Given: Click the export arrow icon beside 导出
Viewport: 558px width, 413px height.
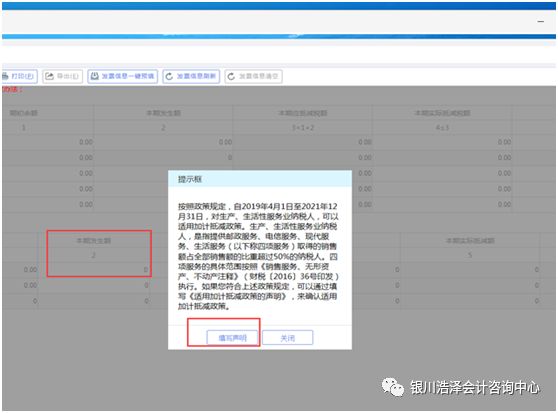Looking at the screenshot, I should (x=49, y=76).
